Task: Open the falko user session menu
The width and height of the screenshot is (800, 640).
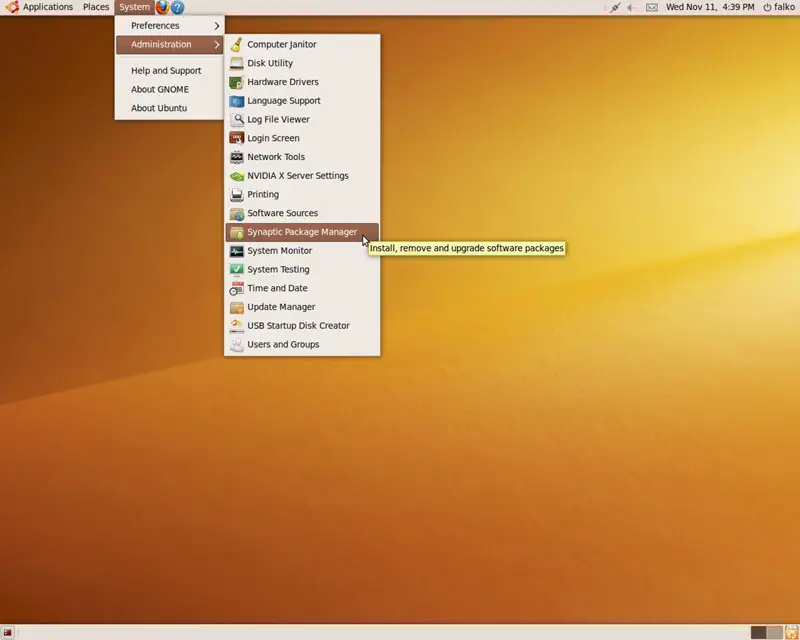Action: click(x=779, y=7)
